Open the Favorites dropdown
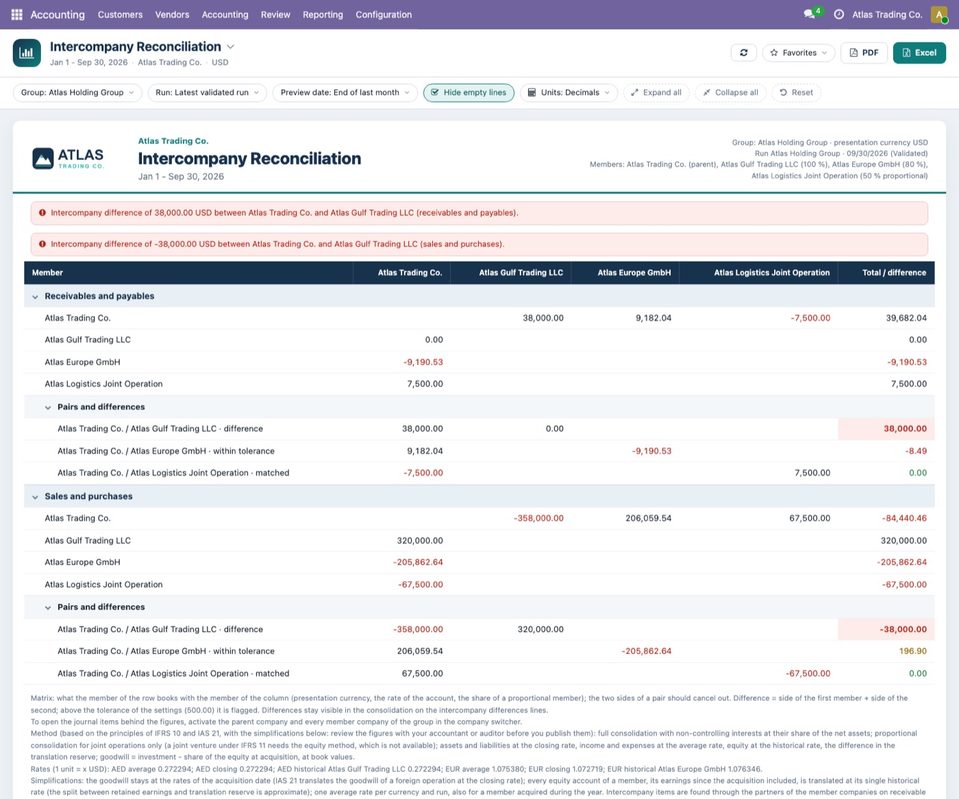Screen dimensions: 959x799 (x=799, y=53)
